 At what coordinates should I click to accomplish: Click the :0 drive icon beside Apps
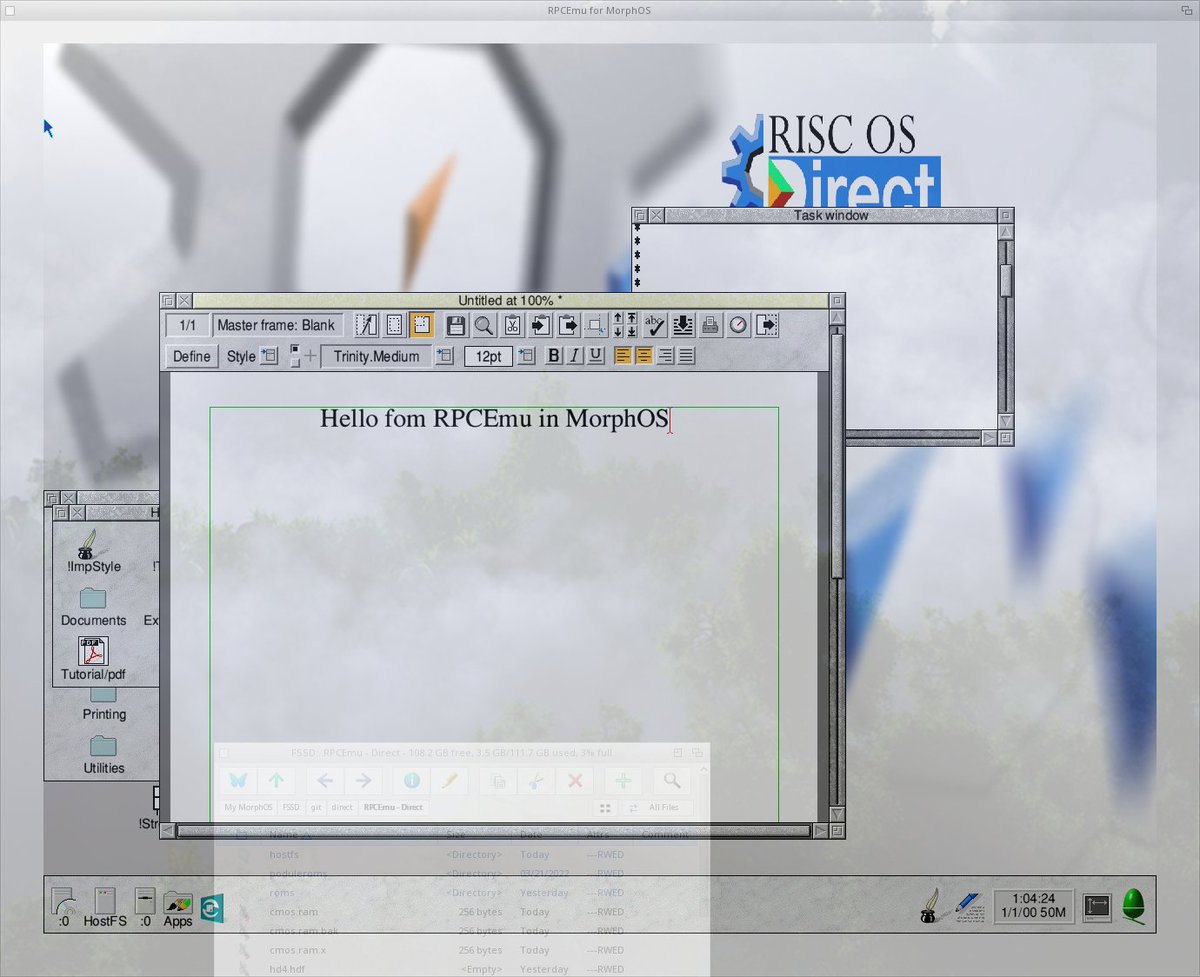click(145, 908)
